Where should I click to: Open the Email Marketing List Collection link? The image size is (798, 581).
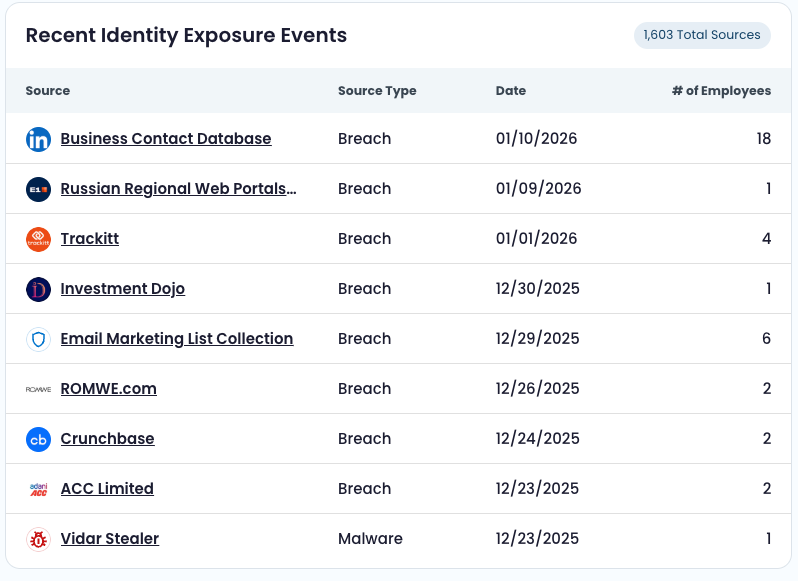(x=177, y=338)
